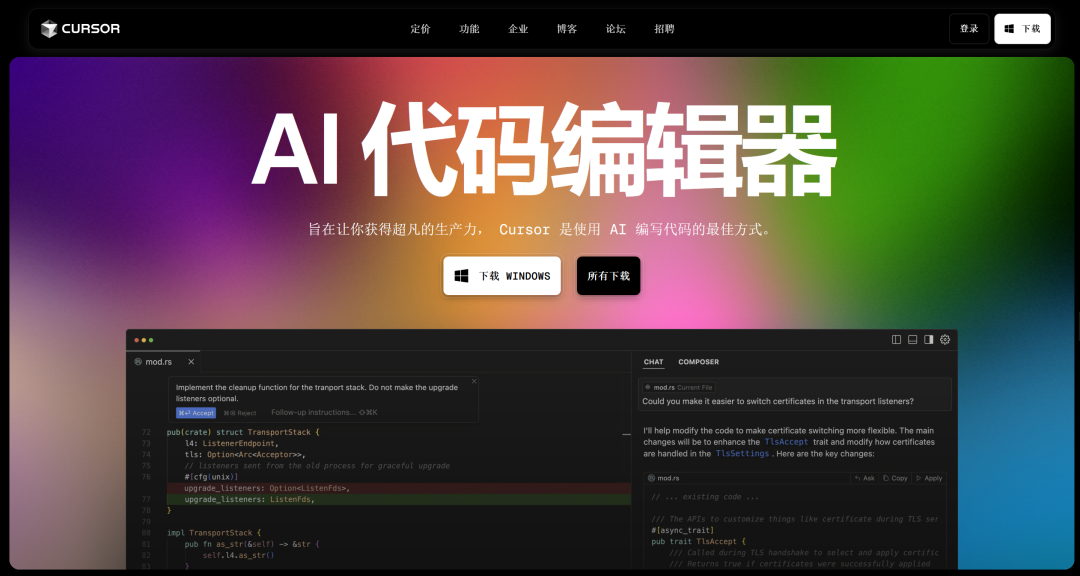Click the 下载 WINDOWS button
This screenshot has height=576, width=1080.
click(x=502, y=275)
